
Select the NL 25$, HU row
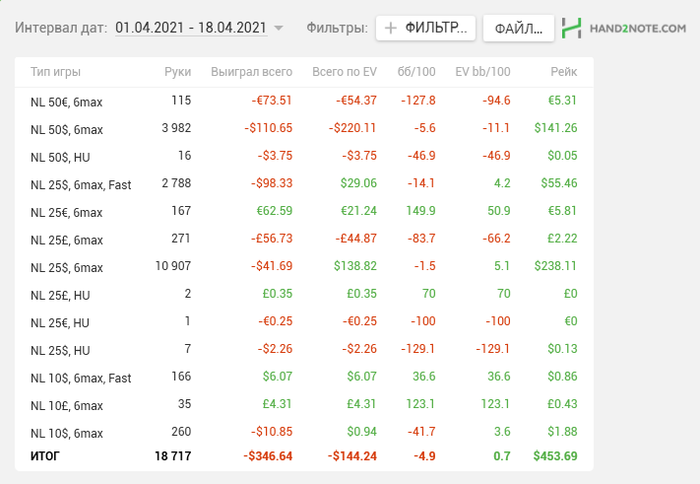tap(304, 350)
